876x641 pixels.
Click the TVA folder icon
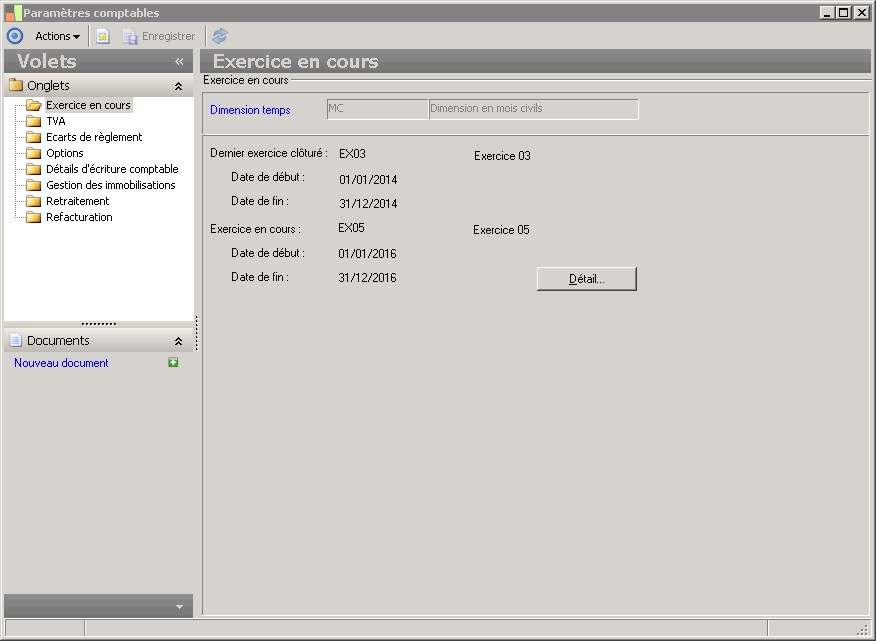click(34, 121)
